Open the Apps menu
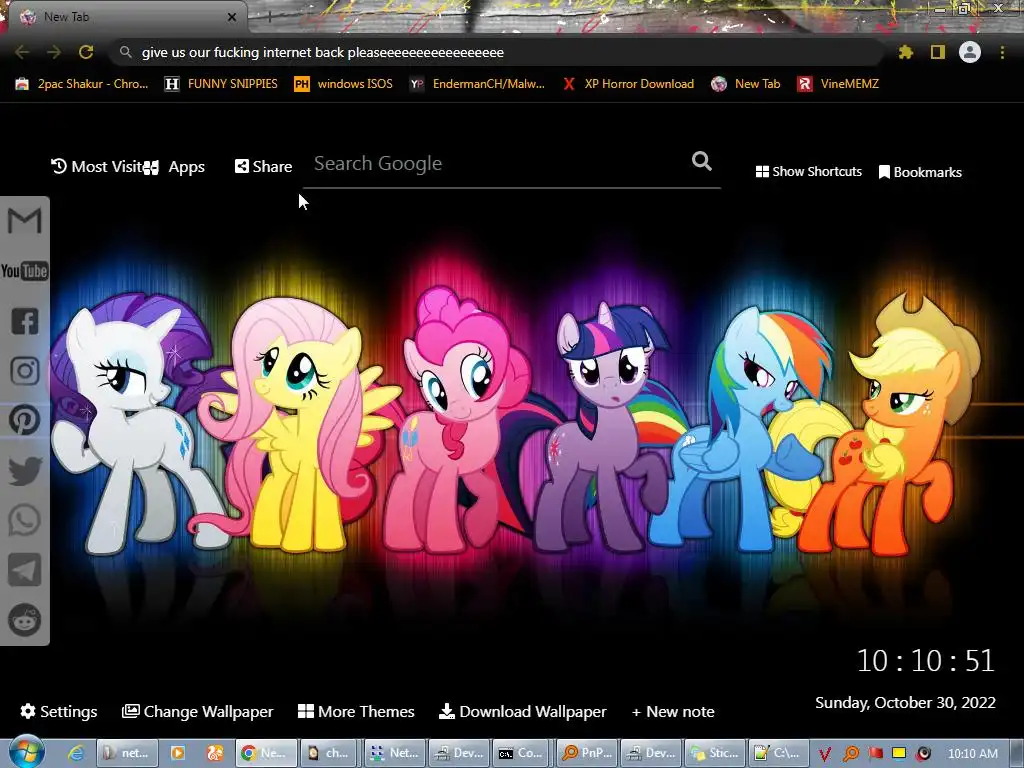1024x768 pixels. [175, 167]
